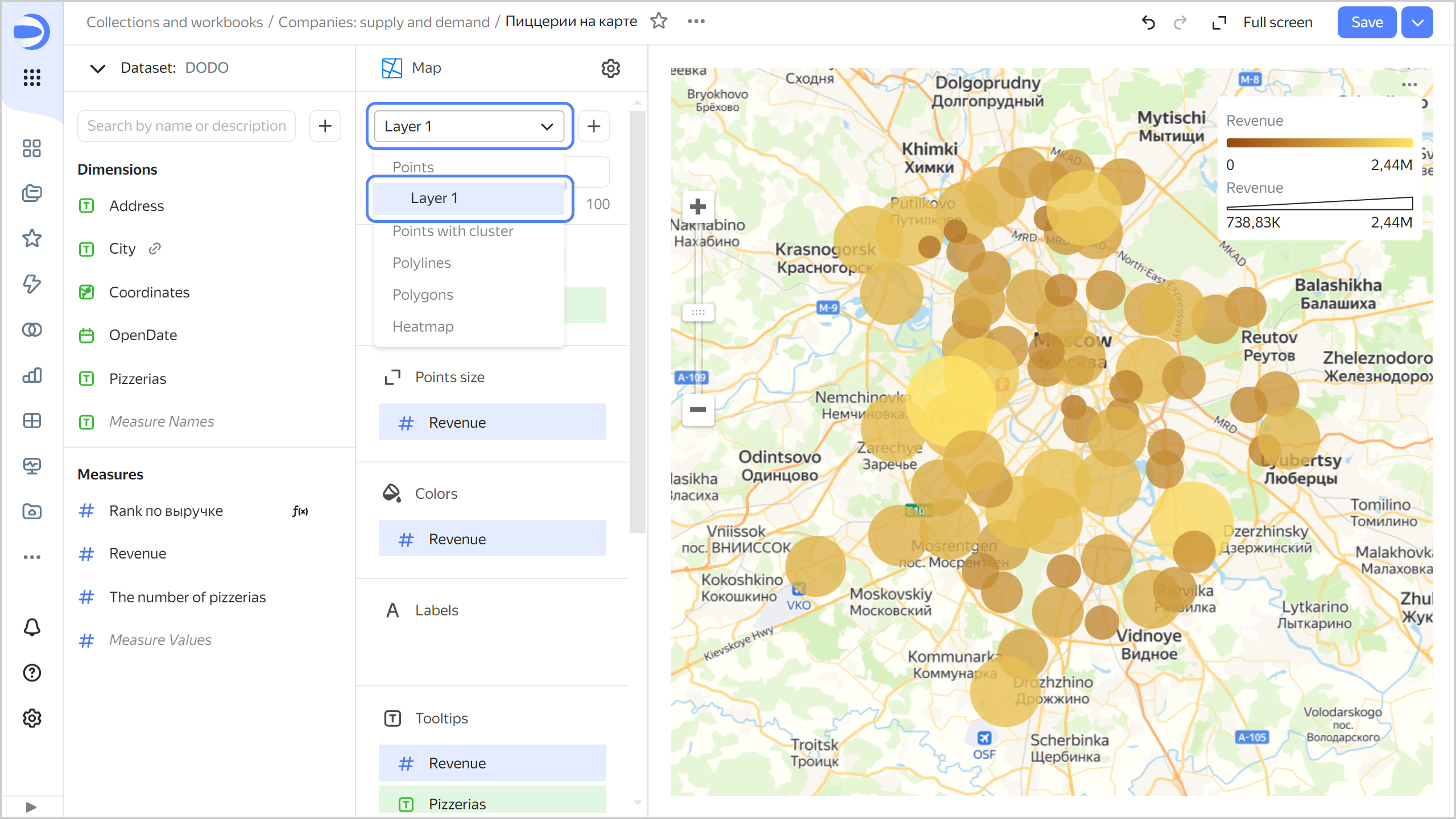The image size is (1456, 819).
Task: Click the favorite star next to chart title
Action: (x=659, y=21)
